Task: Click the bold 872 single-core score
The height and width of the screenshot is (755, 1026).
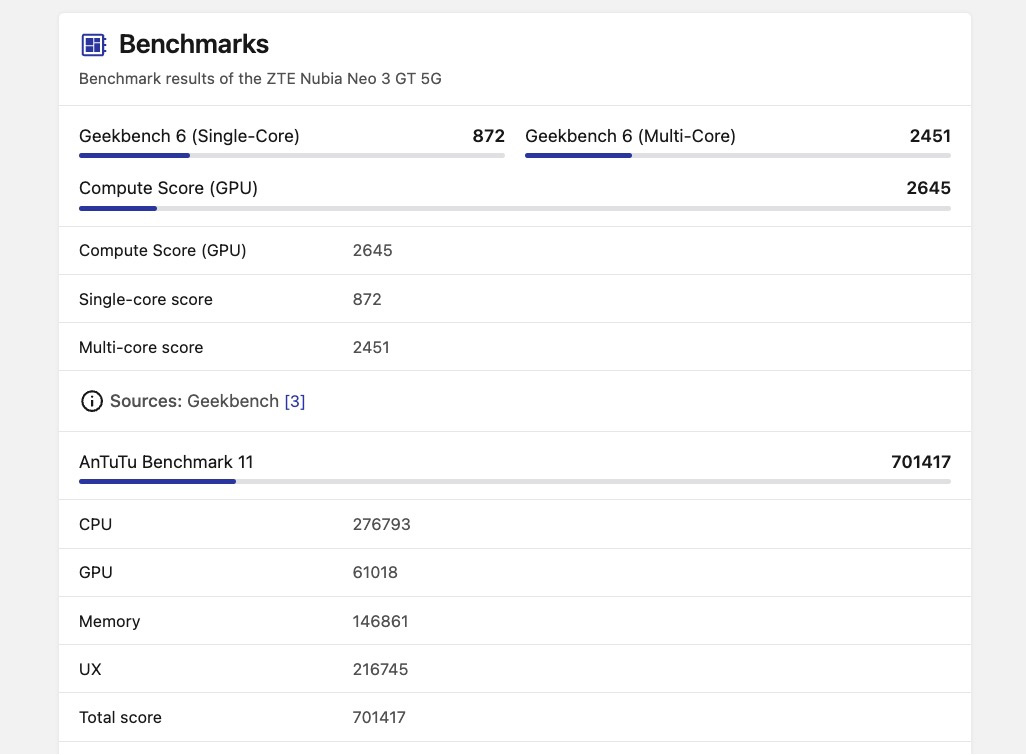Action: tap(488, 136)
